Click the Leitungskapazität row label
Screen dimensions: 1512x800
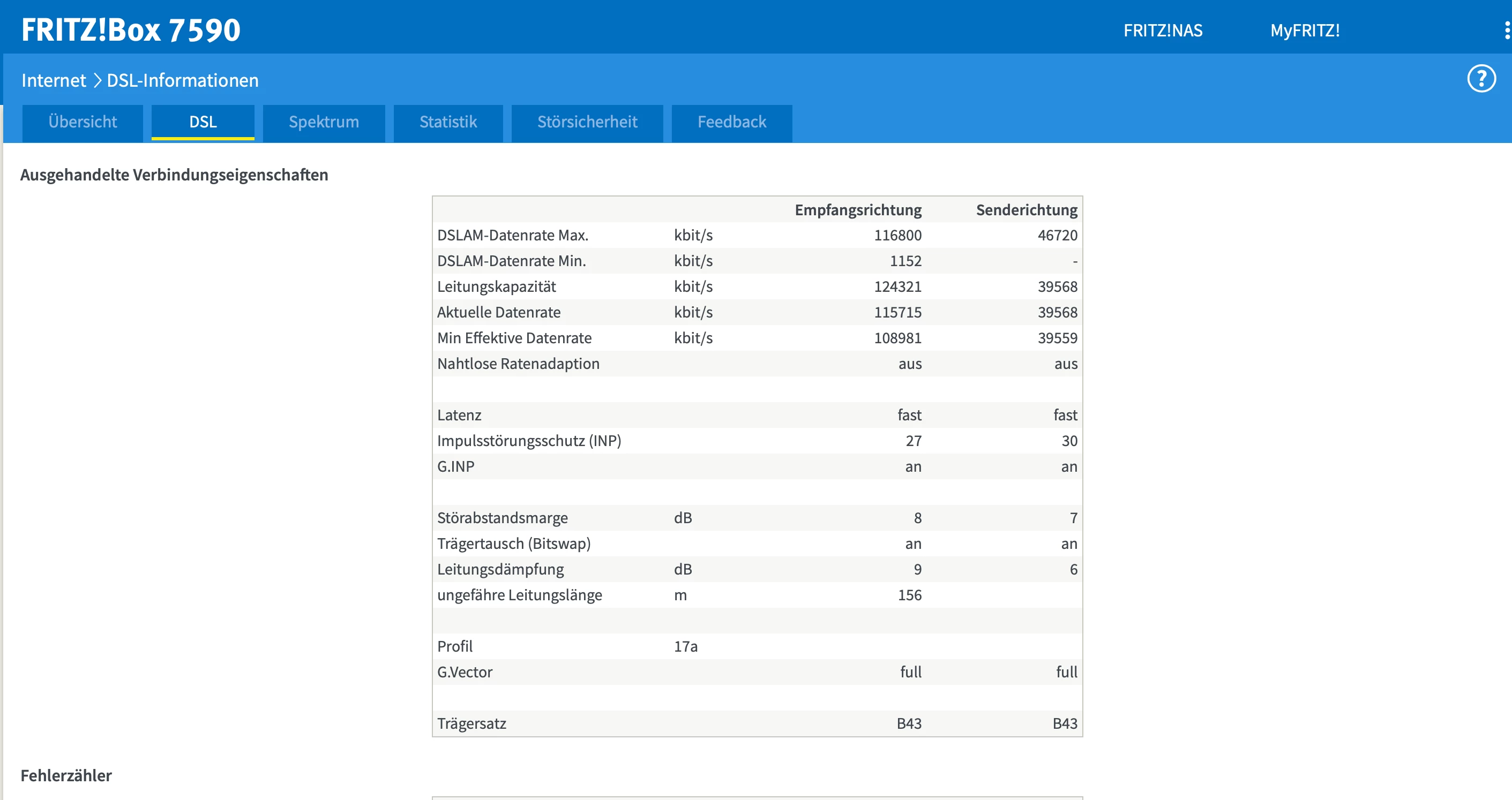coord(496,287)
